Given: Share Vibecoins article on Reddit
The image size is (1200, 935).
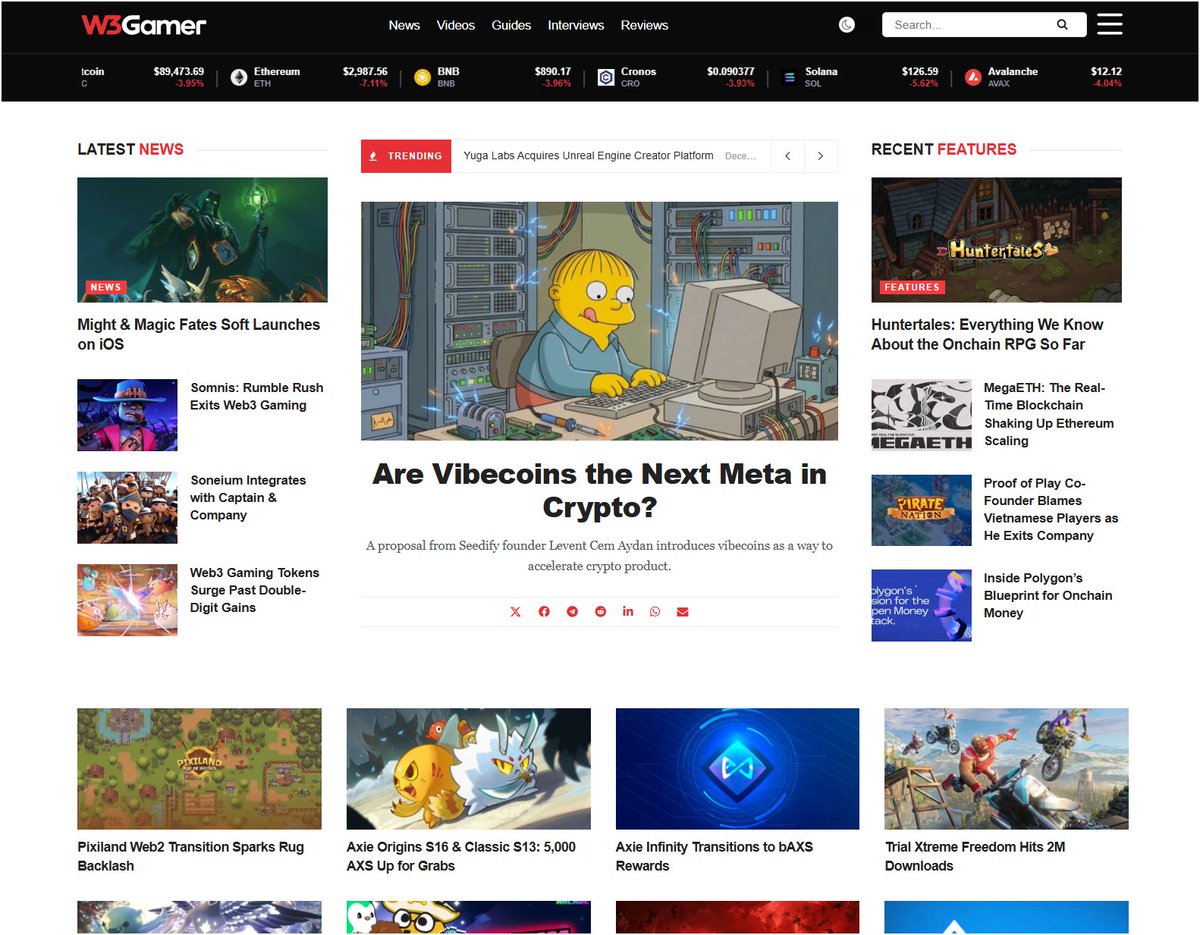Looking at the screenshot, I should tap(600, 612).
